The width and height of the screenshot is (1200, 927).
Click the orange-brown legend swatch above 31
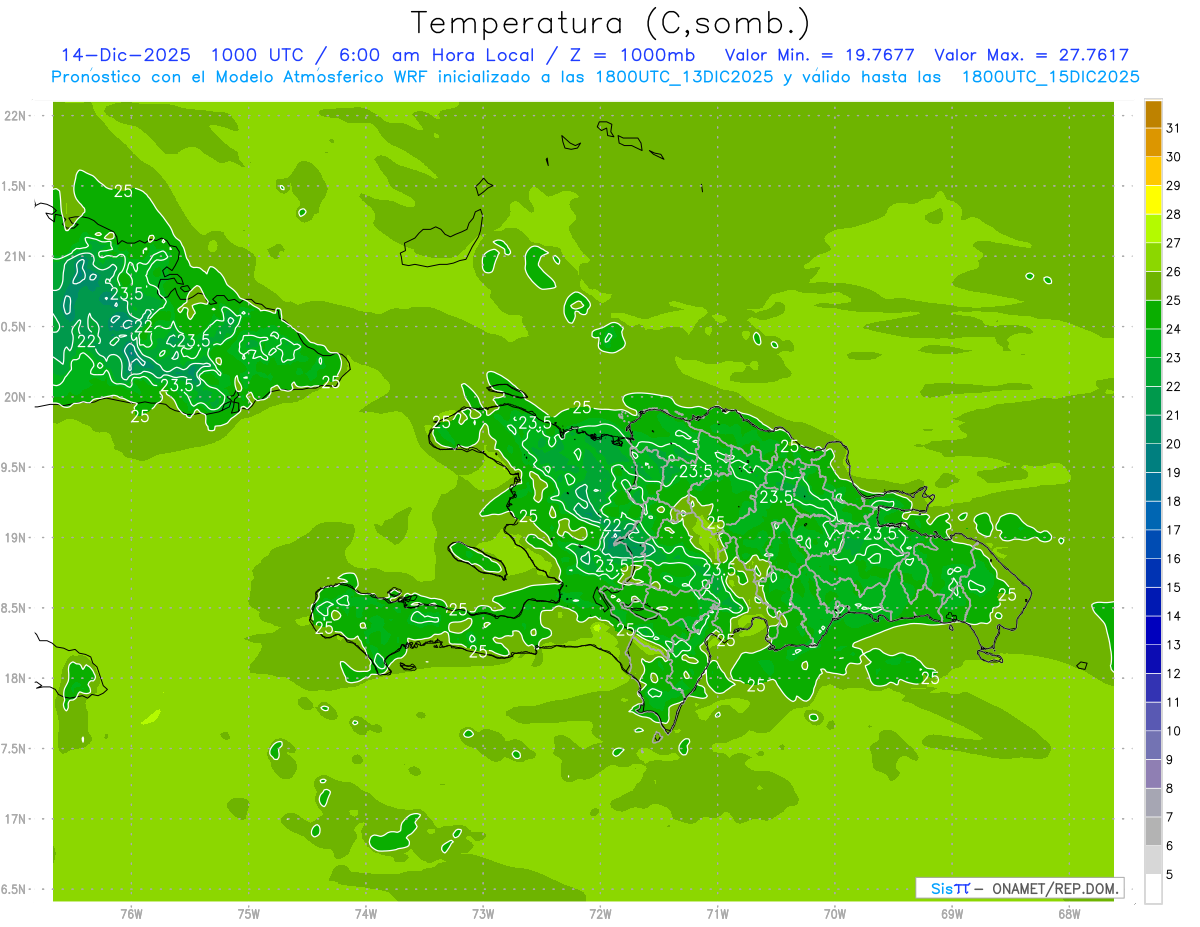(x=1153, y=114)
